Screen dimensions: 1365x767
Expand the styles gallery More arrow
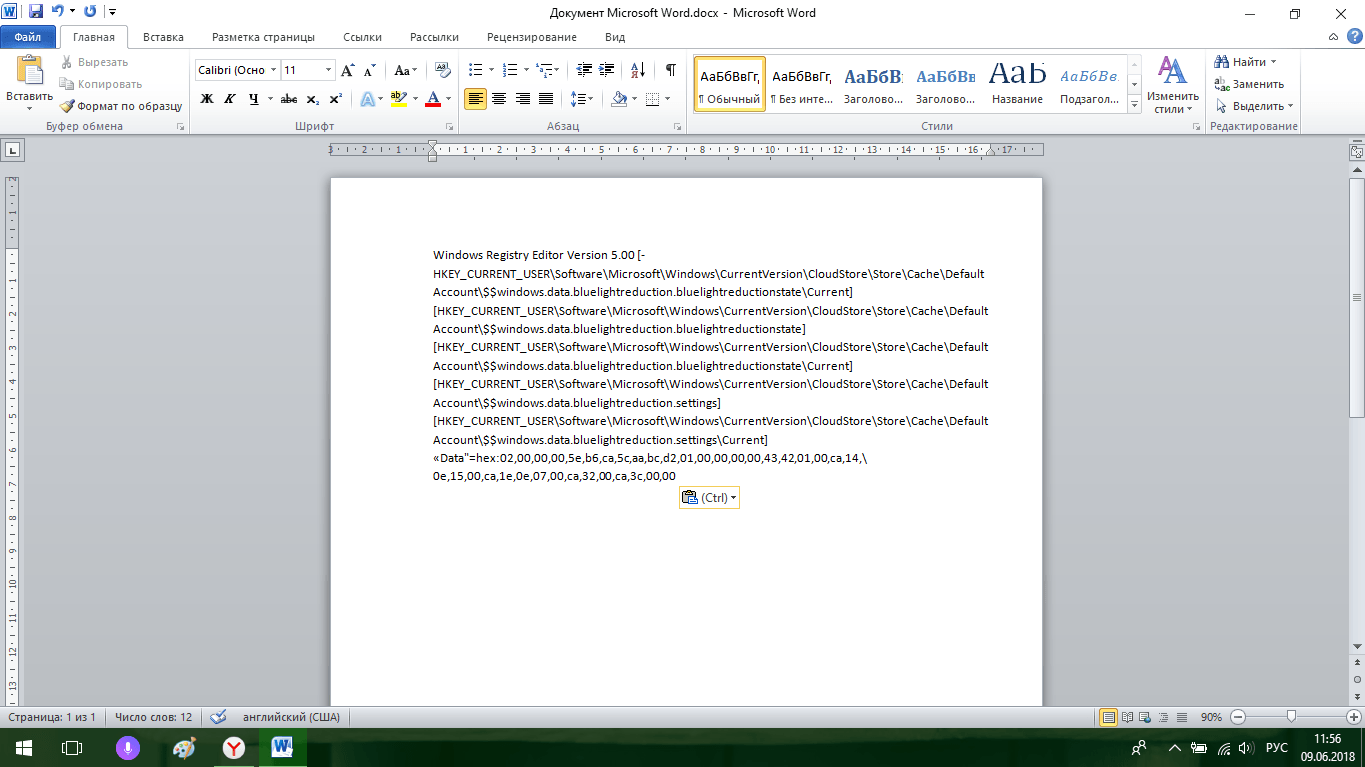(x=1134, y=105)
